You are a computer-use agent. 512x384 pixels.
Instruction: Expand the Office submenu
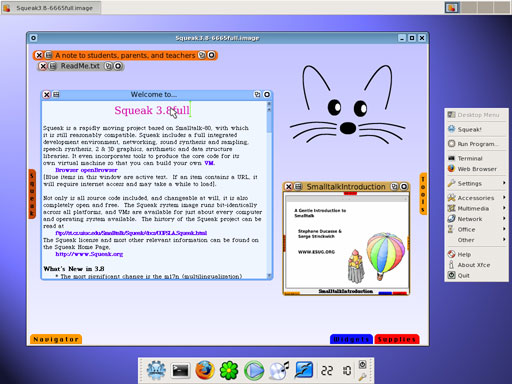476,229
